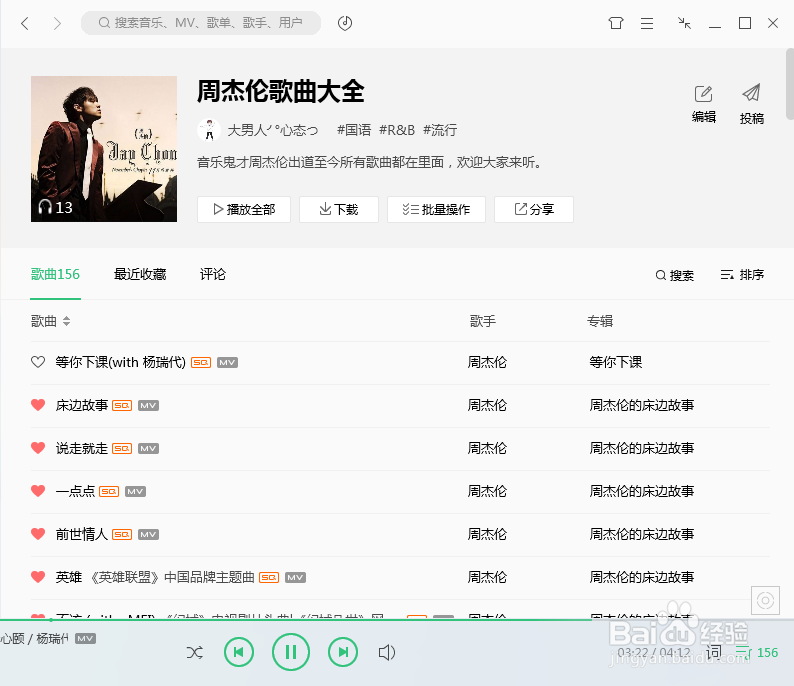This screenshot has height=686, width=794.
Task: Click the 专辑 column header
Action: 600,321
